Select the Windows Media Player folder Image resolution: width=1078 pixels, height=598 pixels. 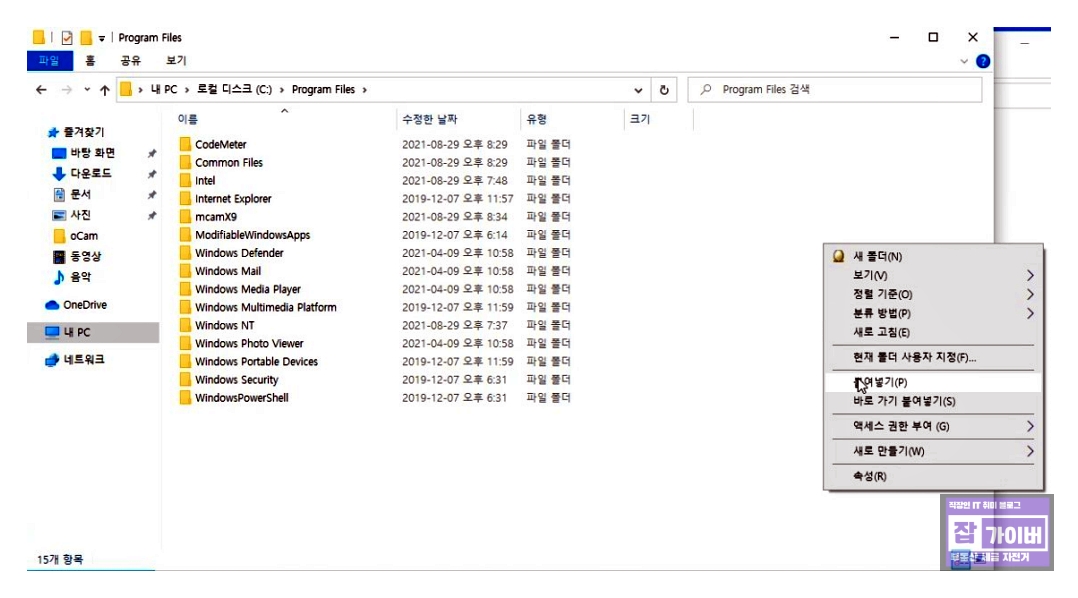(248, 289)
